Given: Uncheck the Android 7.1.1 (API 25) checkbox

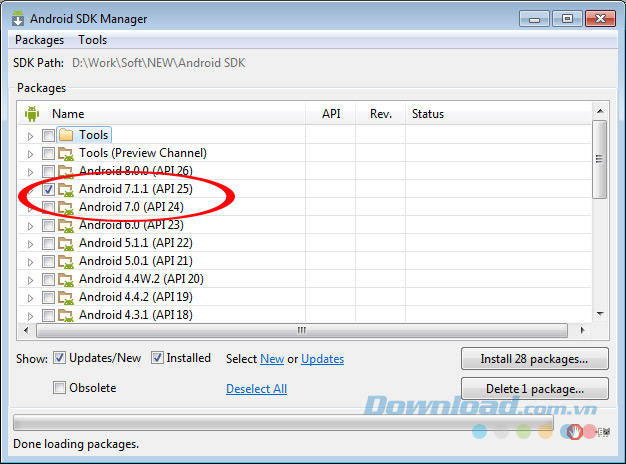Looking at the screenshot, I should [48, 189].
